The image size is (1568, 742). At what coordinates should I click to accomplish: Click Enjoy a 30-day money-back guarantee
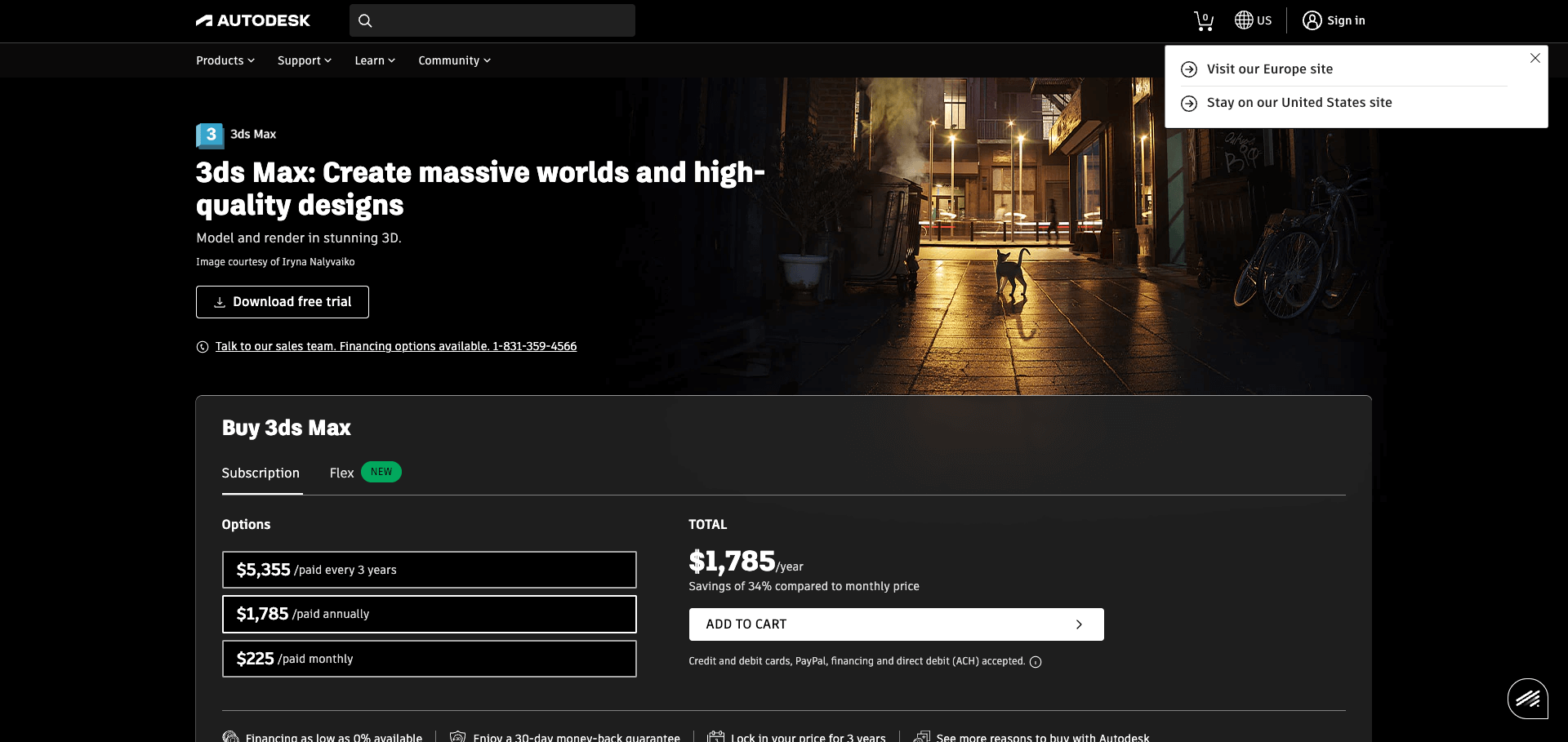coord(577,737)
